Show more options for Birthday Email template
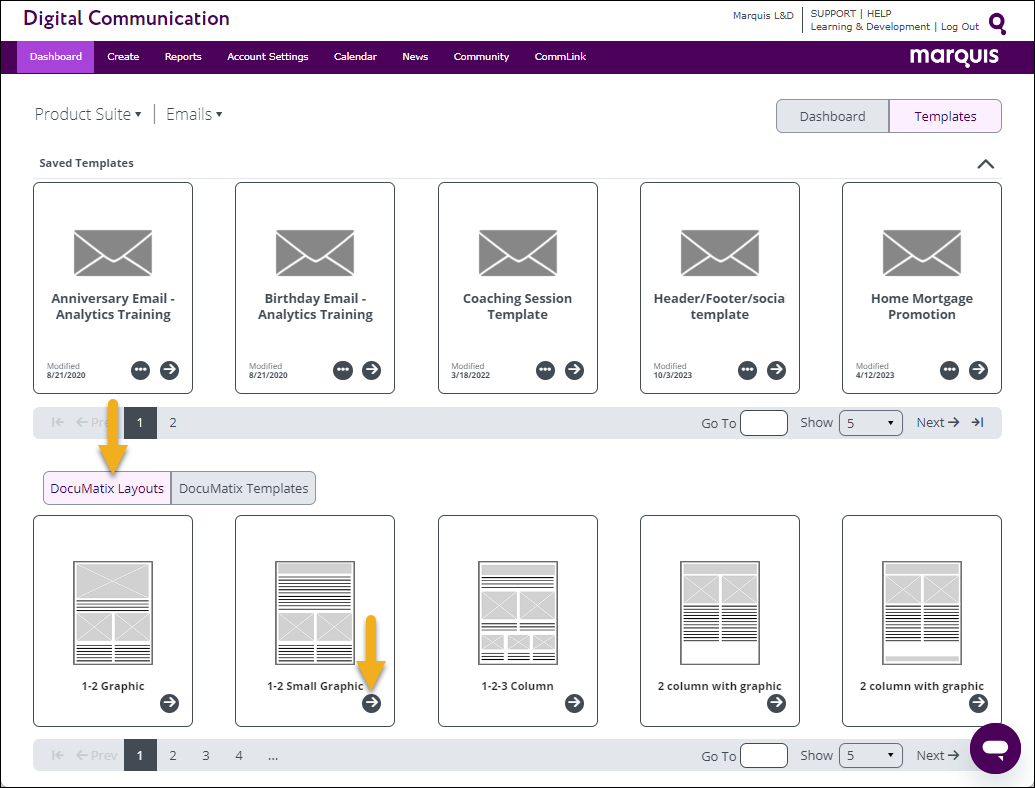This screenshot has width=1035, height=788. (343, 370)
